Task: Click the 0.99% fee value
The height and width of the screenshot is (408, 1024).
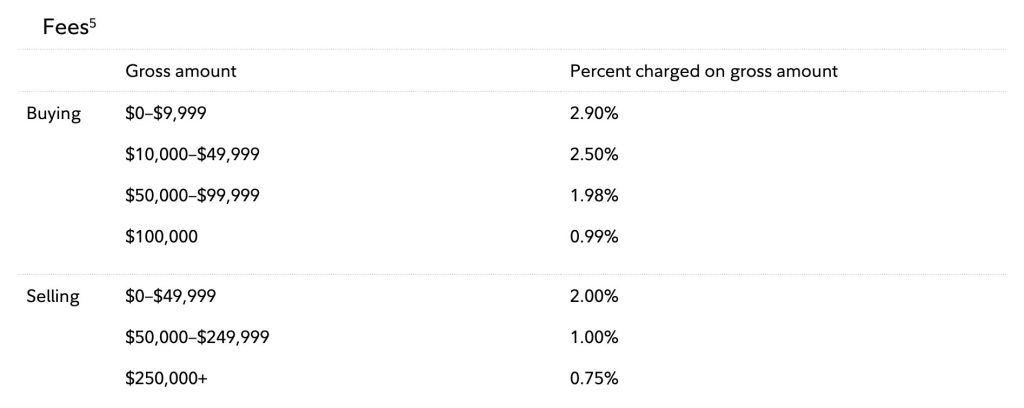Action: [x=594, y=237]
